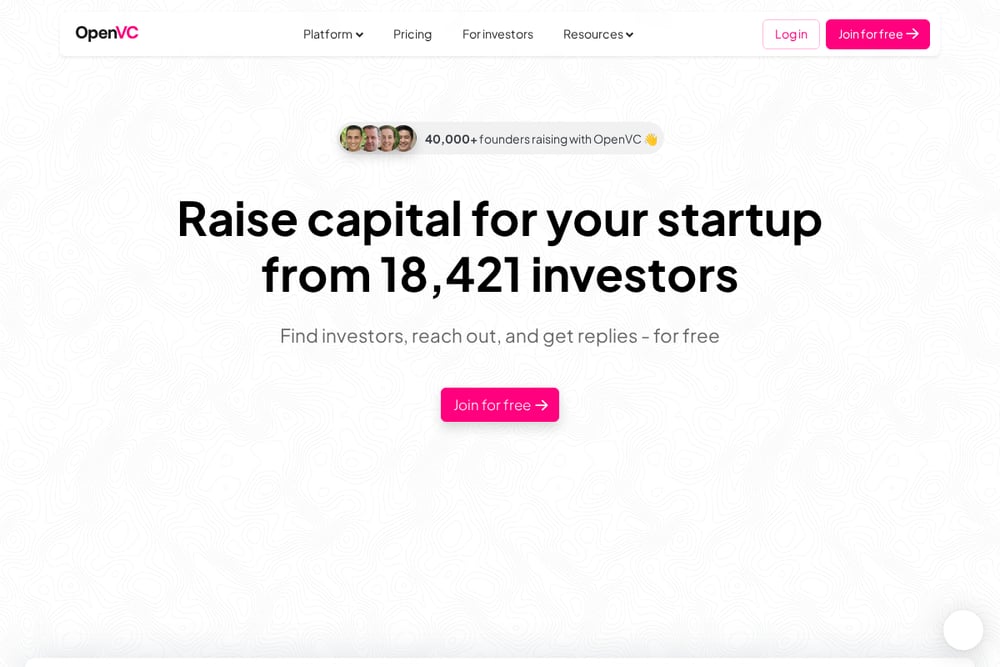Go to For investors page
1000x667 pixels.
click(x=497, y=34)
